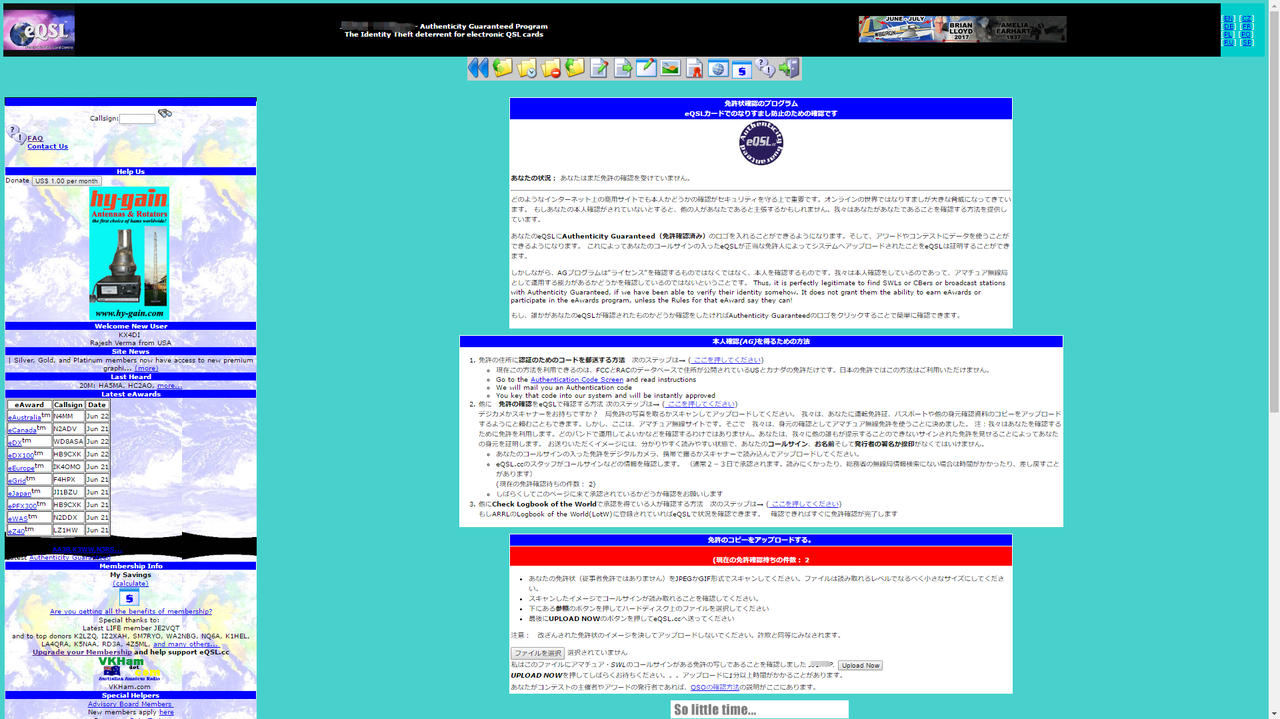Click step 1 'ここを押してください' link
Viewport: 1280px width, 719px height.
pyautogui.click(x=726, y=360)
